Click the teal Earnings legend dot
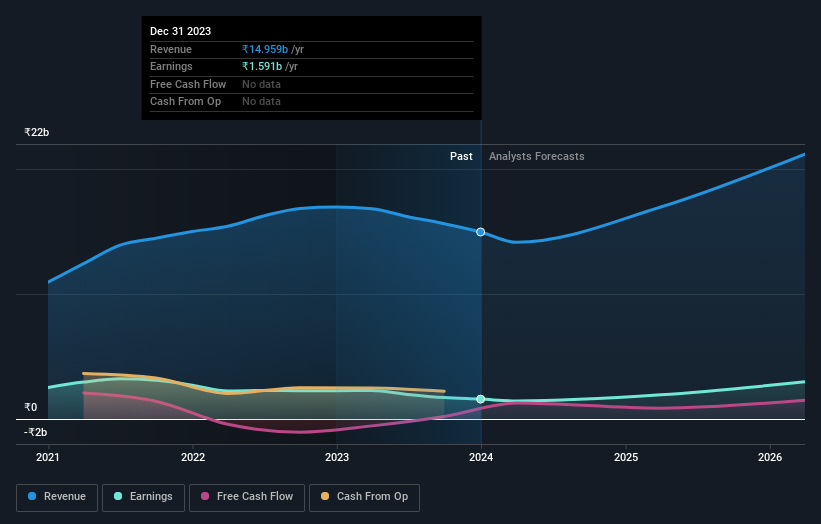The width and height of the screenshot is (821, 524). [x=118, y=496]
